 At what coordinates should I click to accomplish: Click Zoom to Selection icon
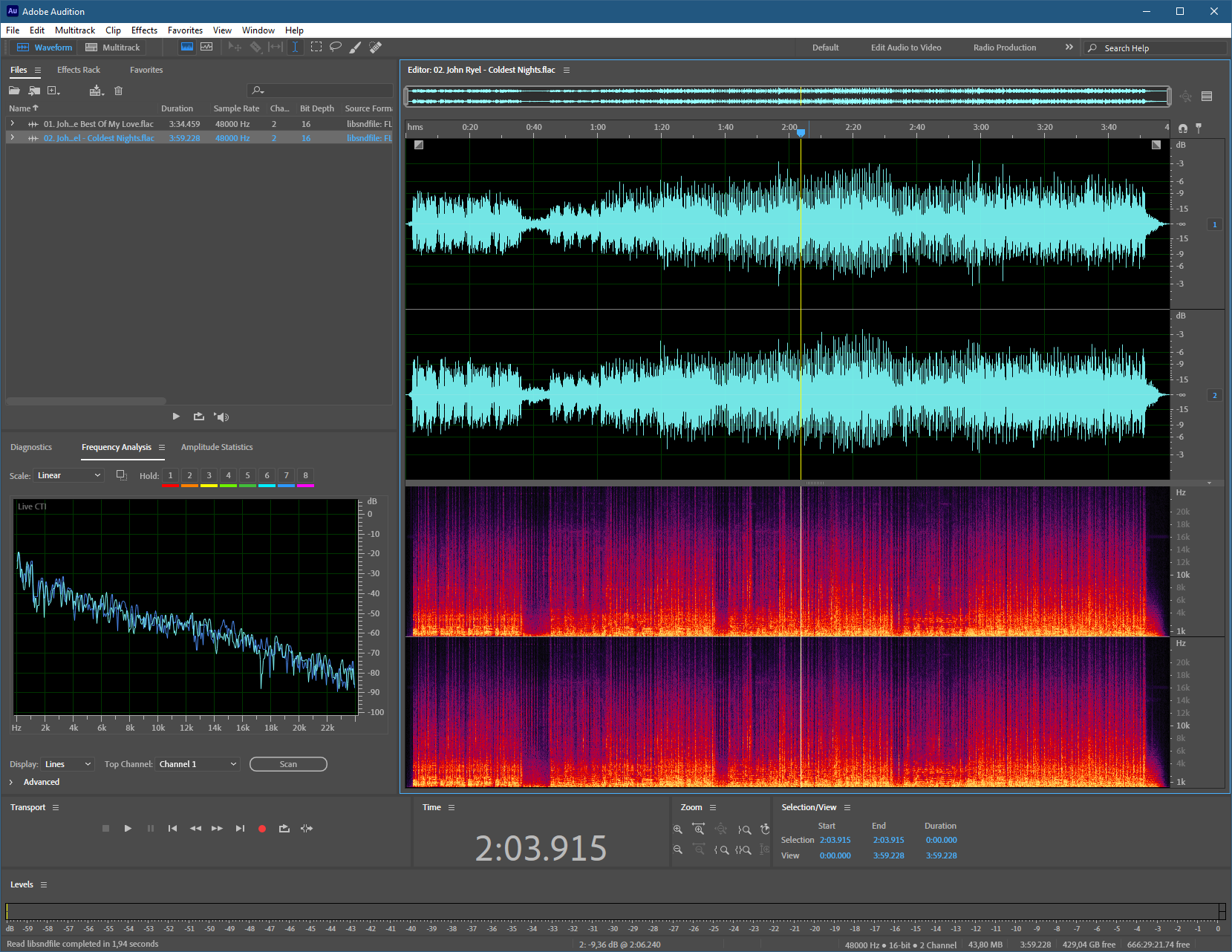tap(743, 850)
